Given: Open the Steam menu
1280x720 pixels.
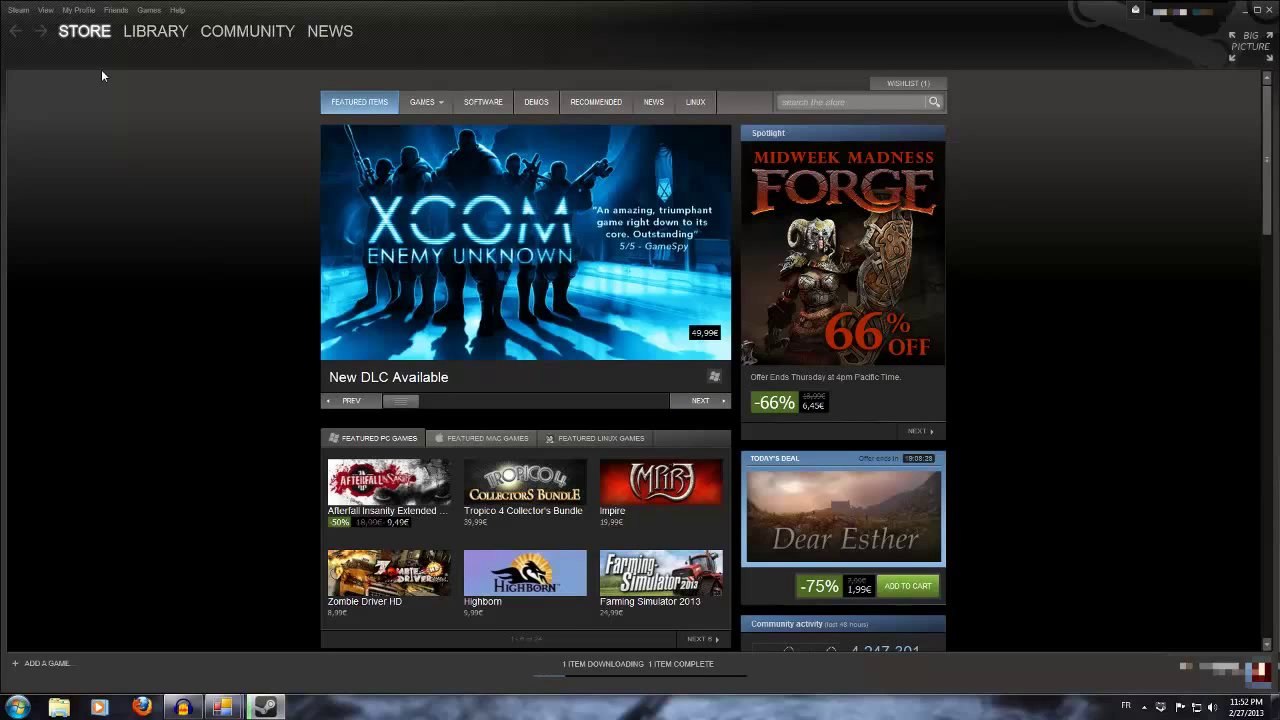Looking at the screenshot, I should (18, 10).
